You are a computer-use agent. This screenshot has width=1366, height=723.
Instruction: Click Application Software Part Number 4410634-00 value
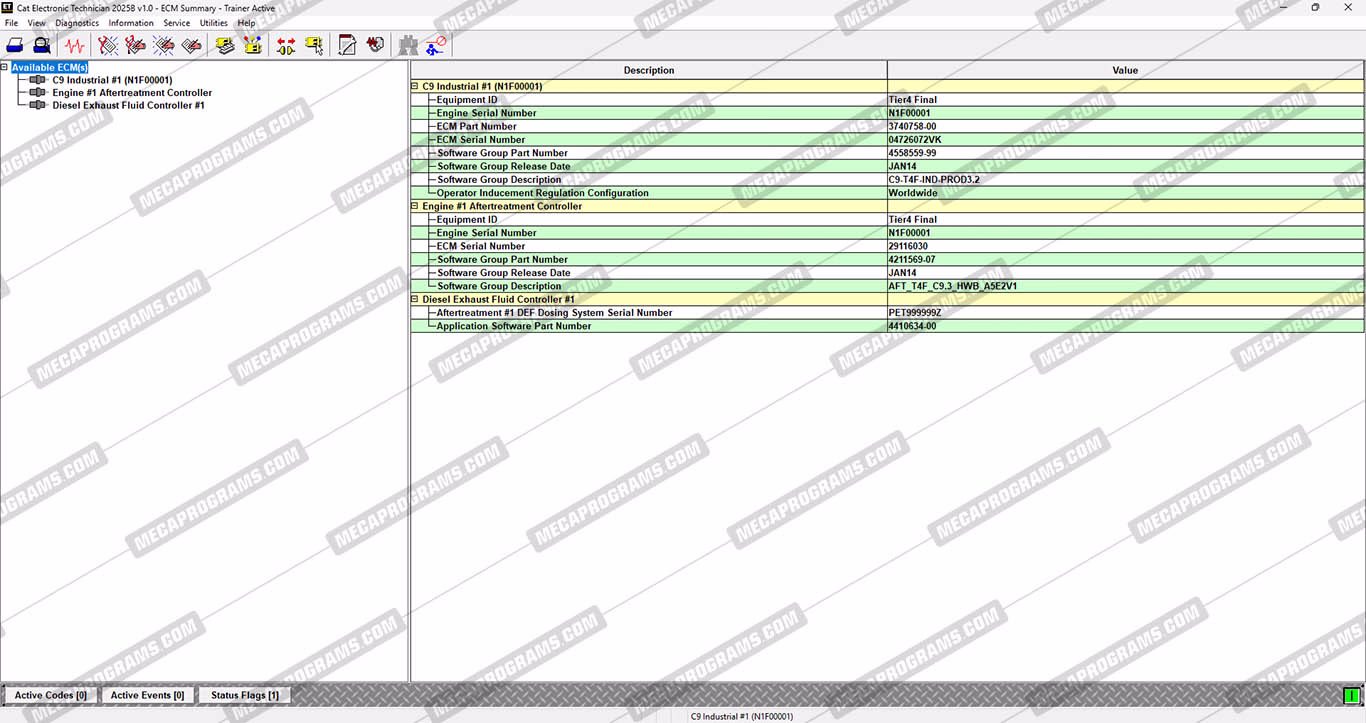coord(912,326)
